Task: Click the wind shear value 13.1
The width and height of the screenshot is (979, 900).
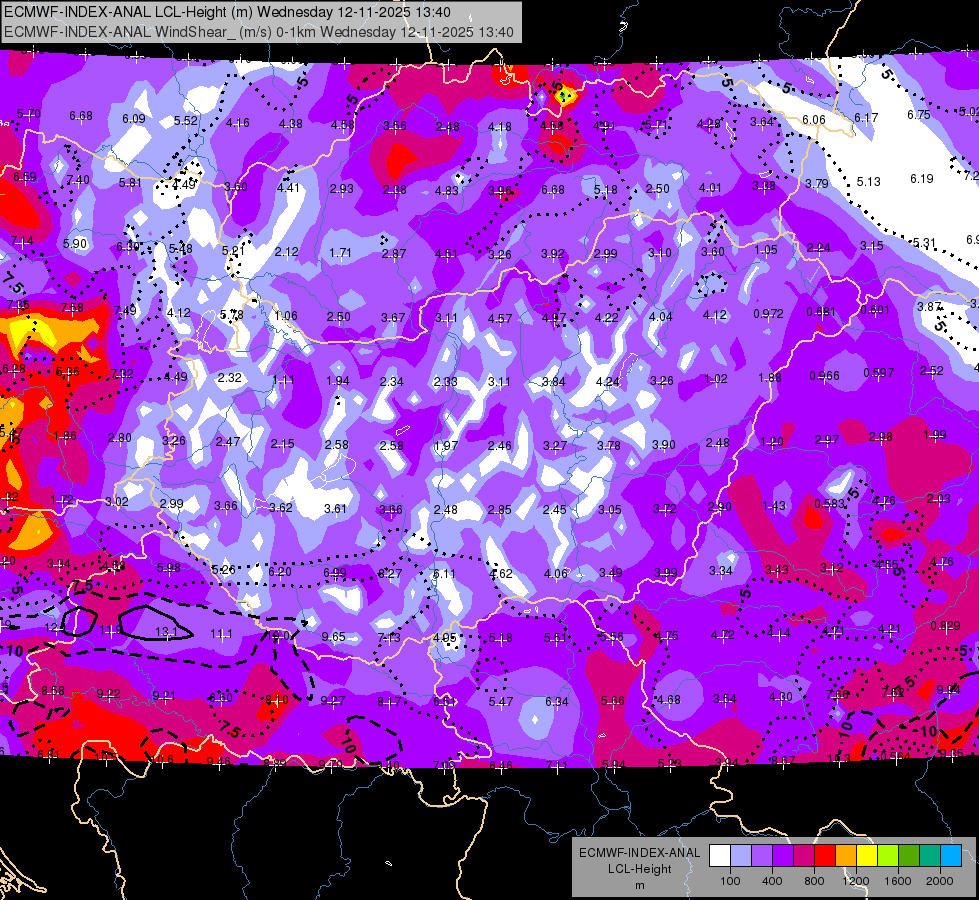Action: pyautogui.click(x=166, y=632)
